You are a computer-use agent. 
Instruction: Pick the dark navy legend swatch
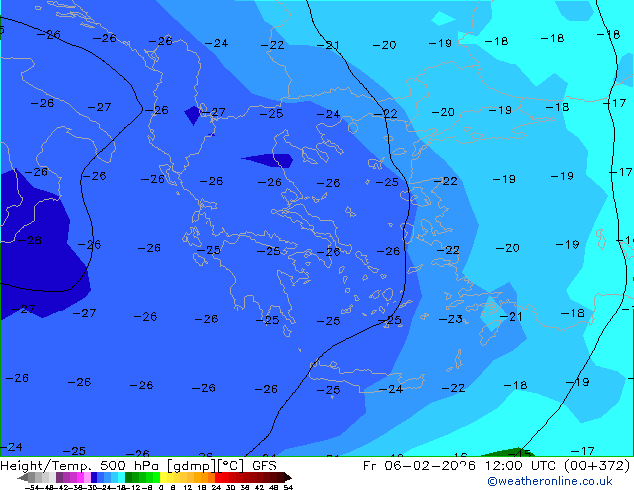pos(94,477)
